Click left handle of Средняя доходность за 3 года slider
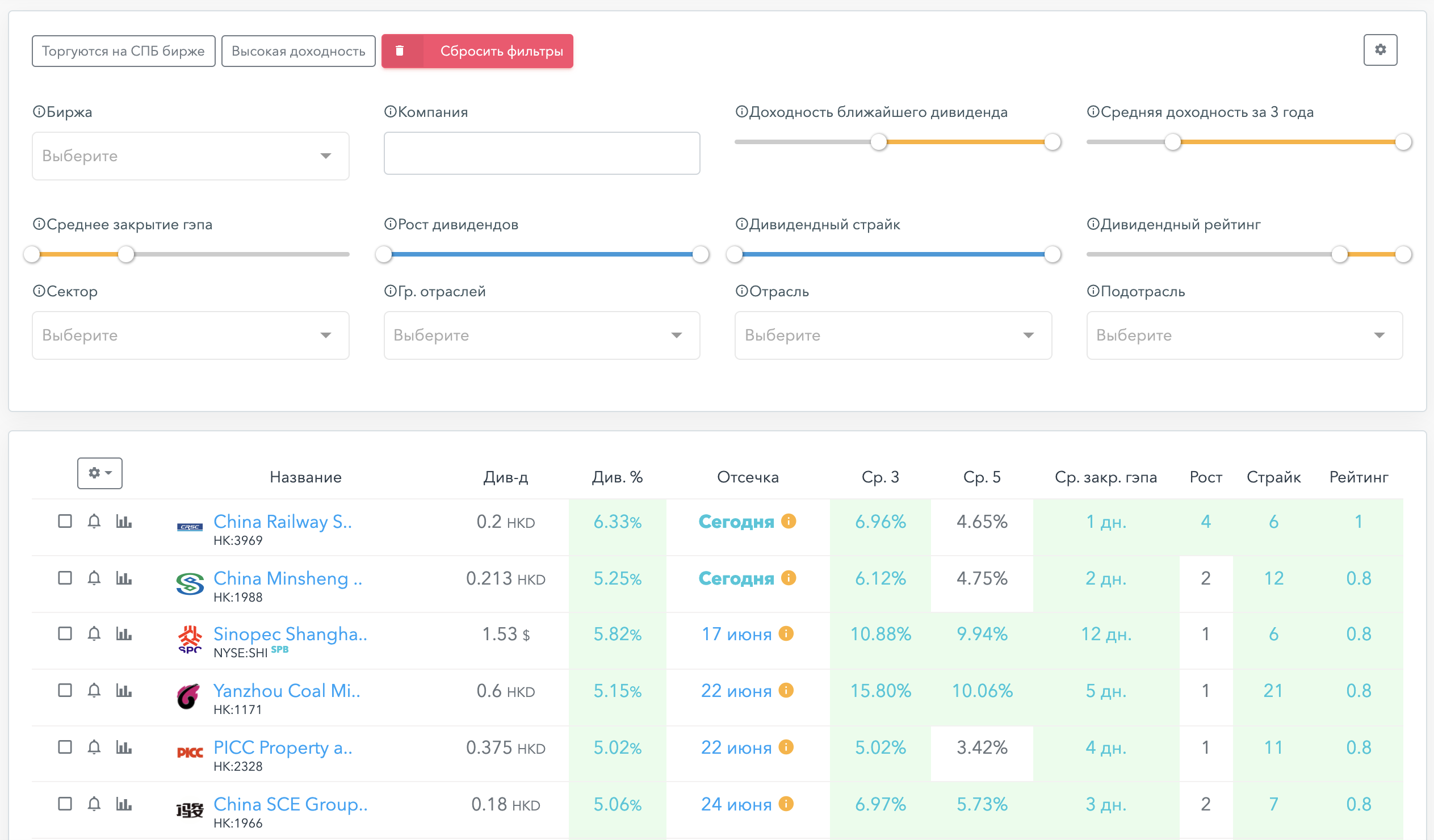The height and width of the screenshot is (840, 1434). 1172,142
